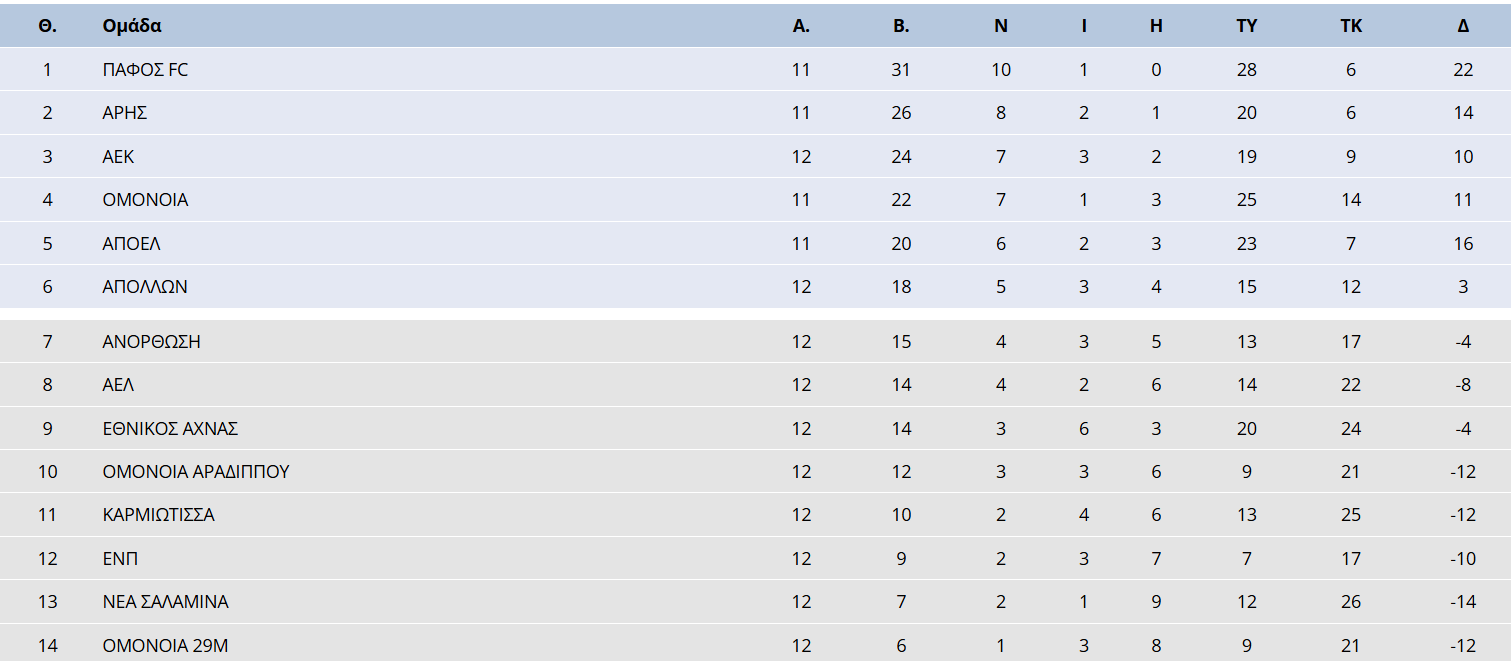
Task: Select ΑΕΛ in the standings
Action: (118, 385)
